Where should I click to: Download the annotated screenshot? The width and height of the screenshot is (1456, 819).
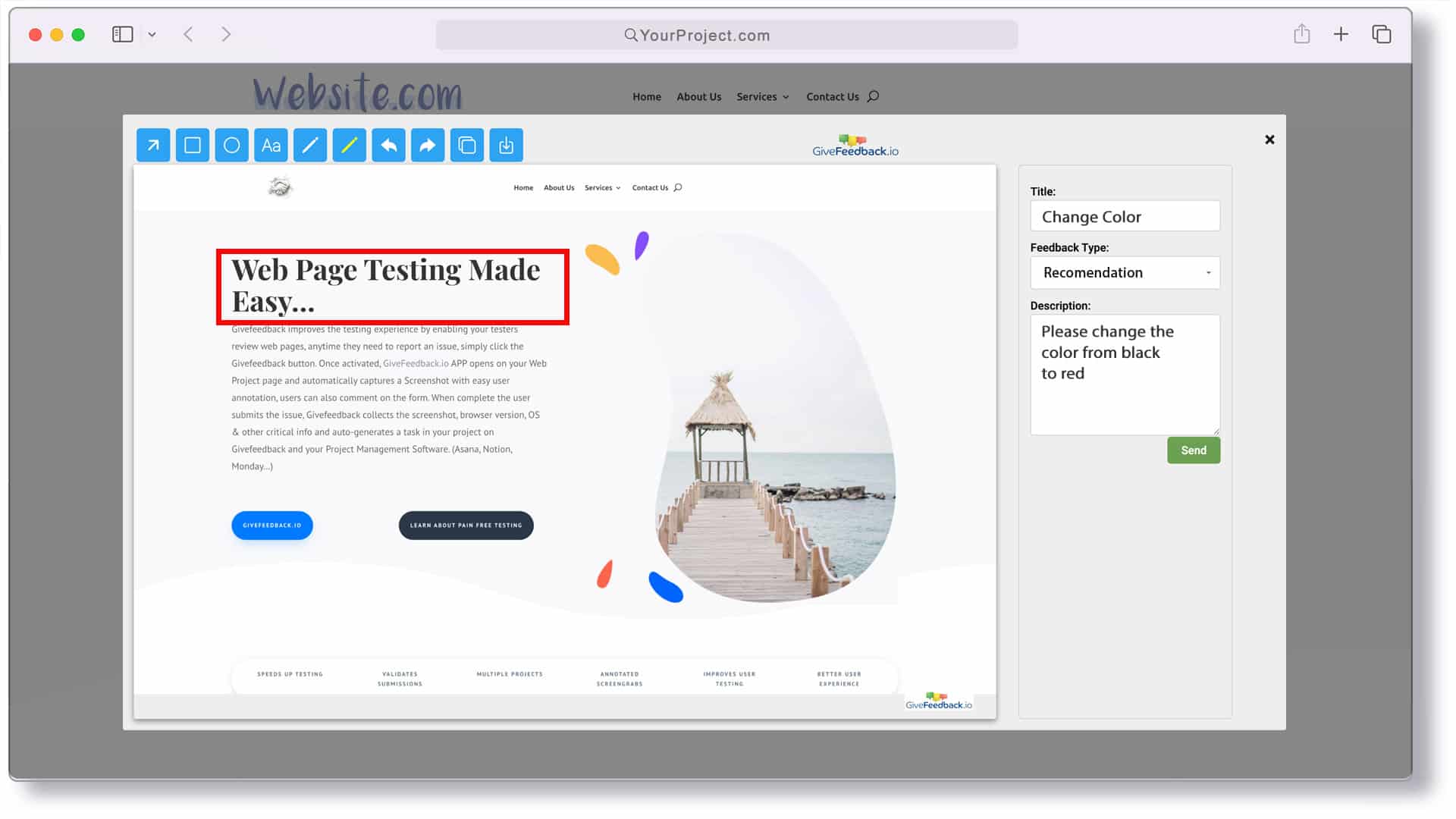click(506, 145)
